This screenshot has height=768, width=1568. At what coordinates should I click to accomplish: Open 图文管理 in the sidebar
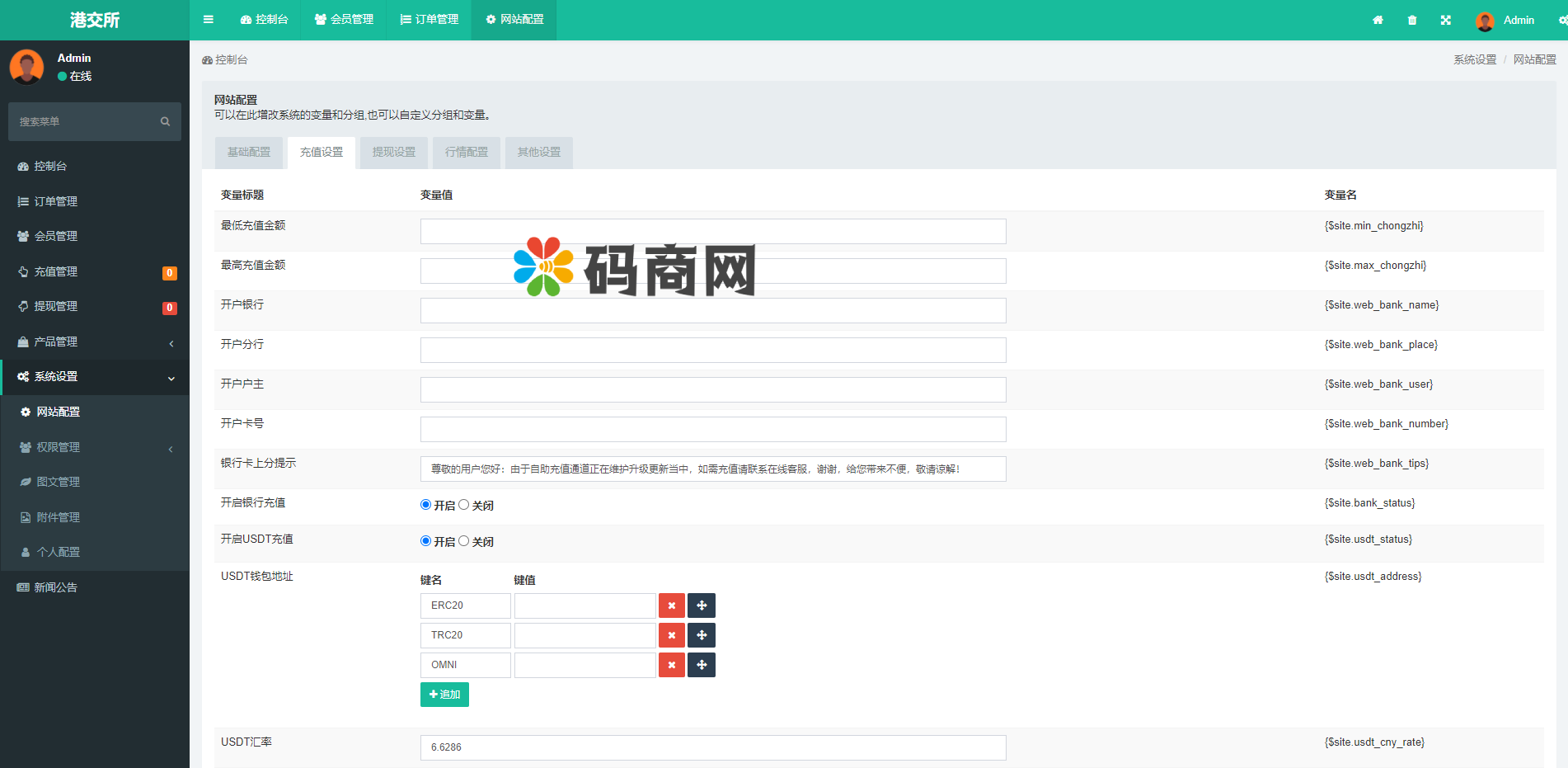click(95, 482)
